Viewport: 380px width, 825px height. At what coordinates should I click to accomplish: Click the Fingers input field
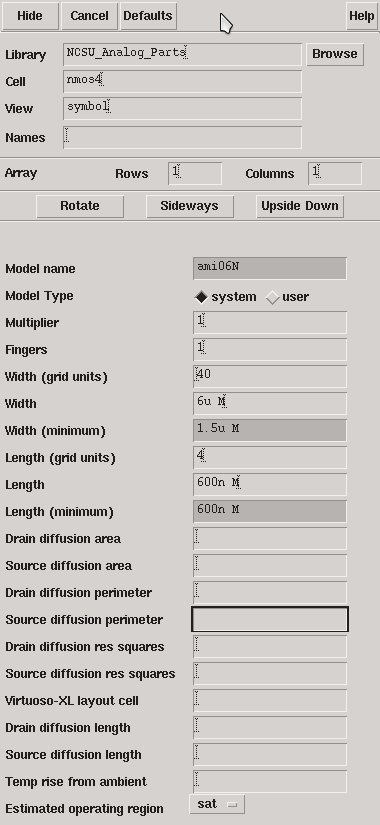click(x=270, y=349)
